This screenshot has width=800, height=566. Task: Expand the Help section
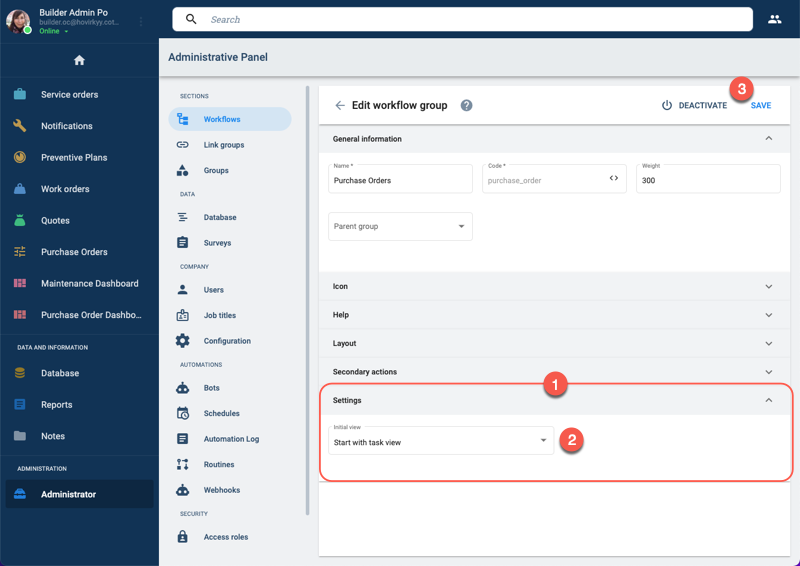pyautogui.click(x=768, y=315)
